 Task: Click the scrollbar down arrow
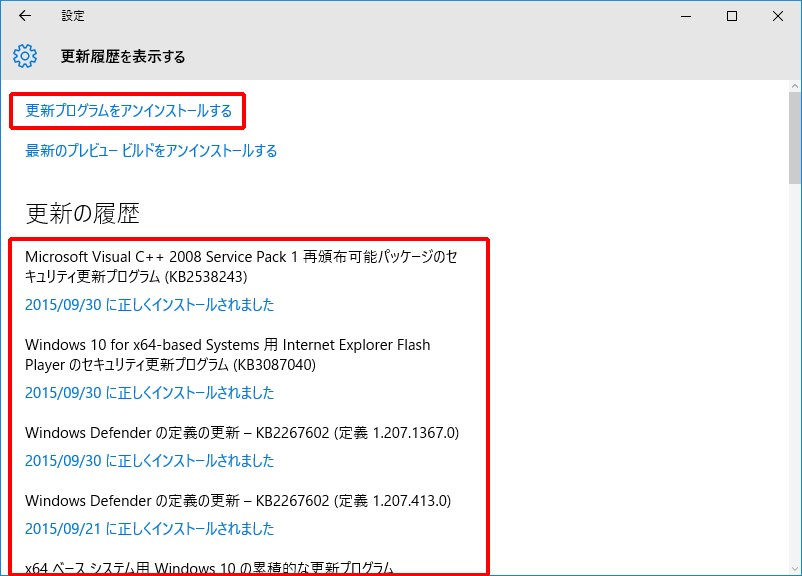pyautogui.click(x=795, y=569)
